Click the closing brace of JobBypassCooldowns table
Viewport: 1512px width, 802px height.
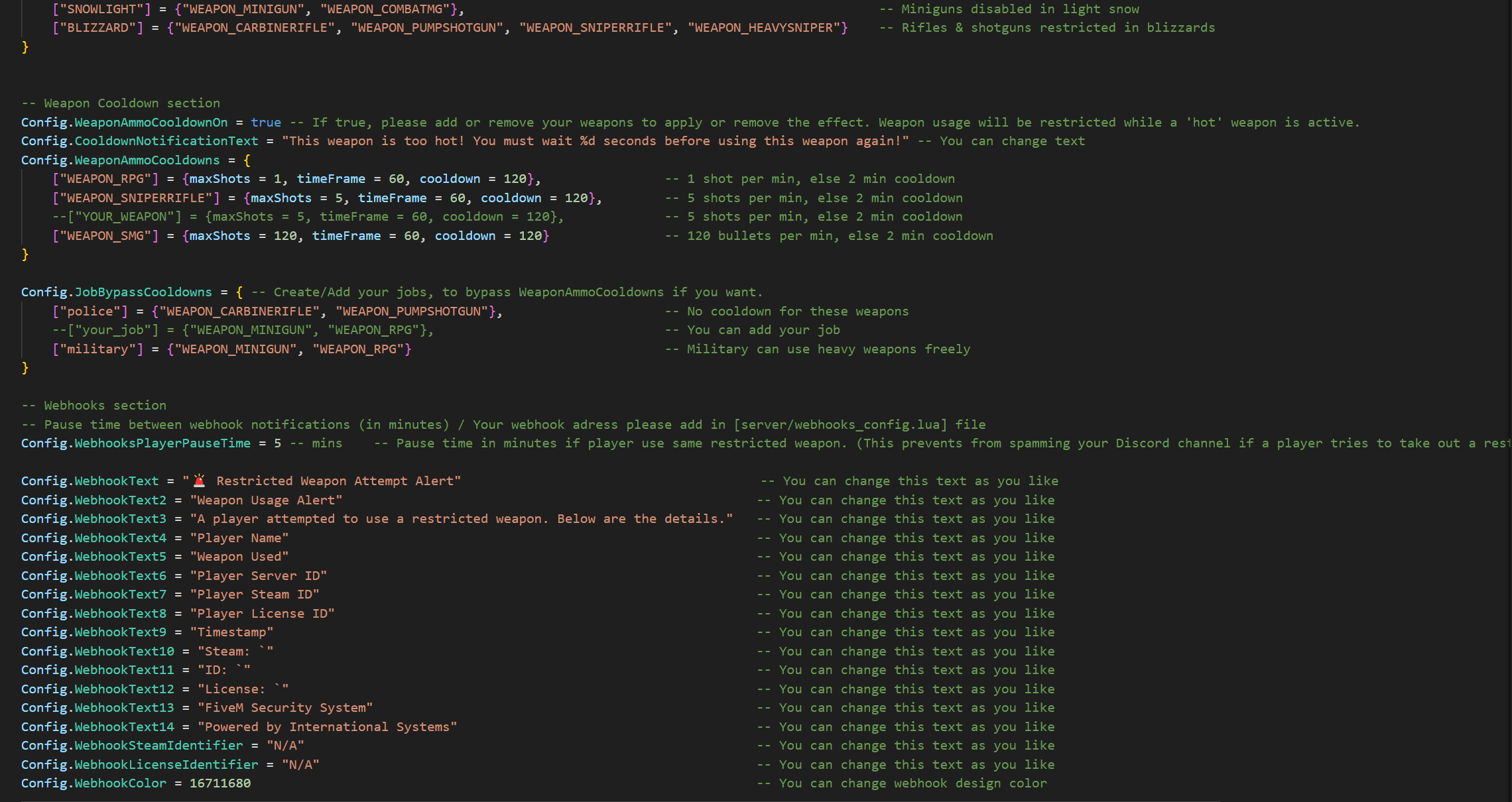point(25,368)
